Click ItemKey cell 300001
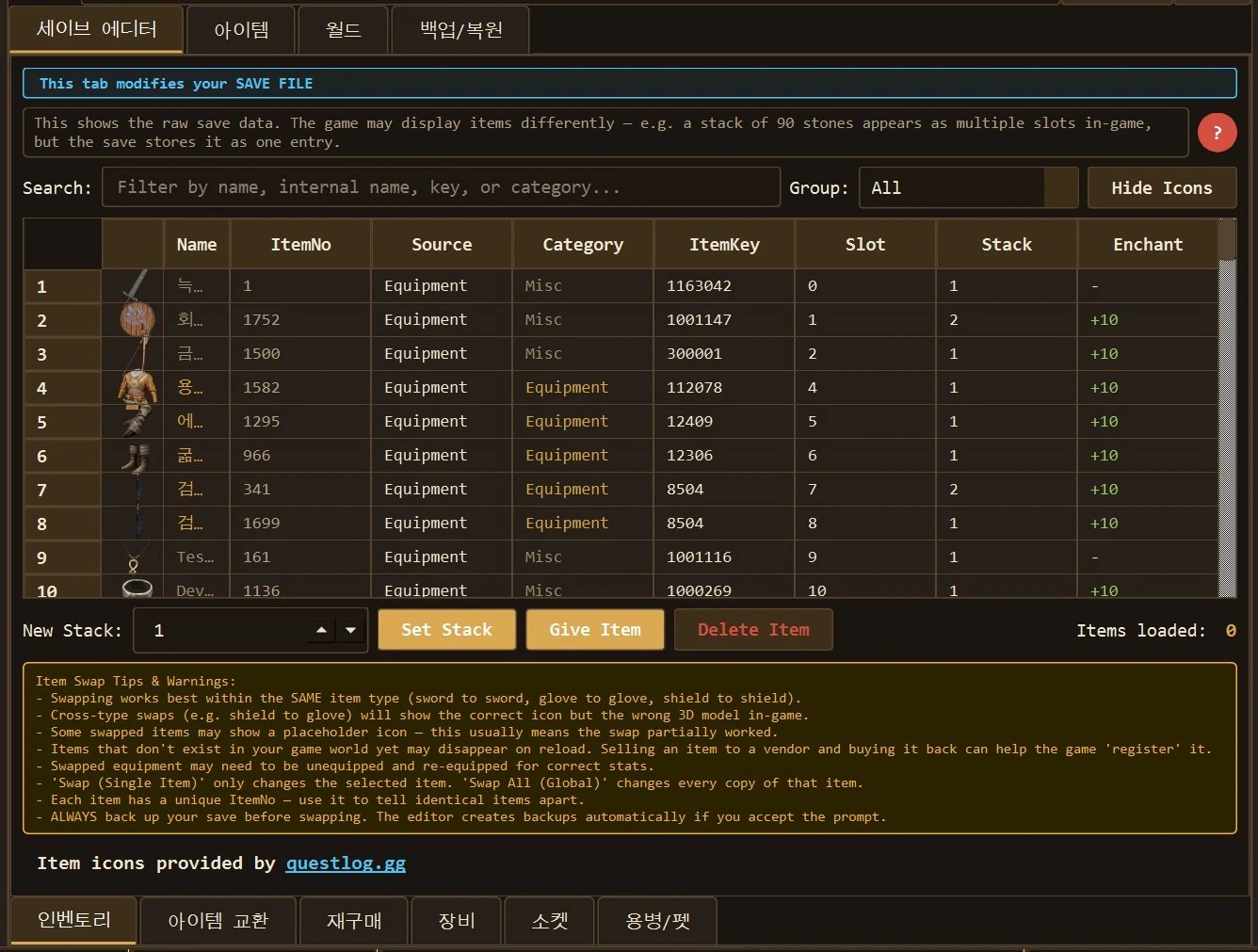Viewport: 1258px width, 952px height. [724, 354]
